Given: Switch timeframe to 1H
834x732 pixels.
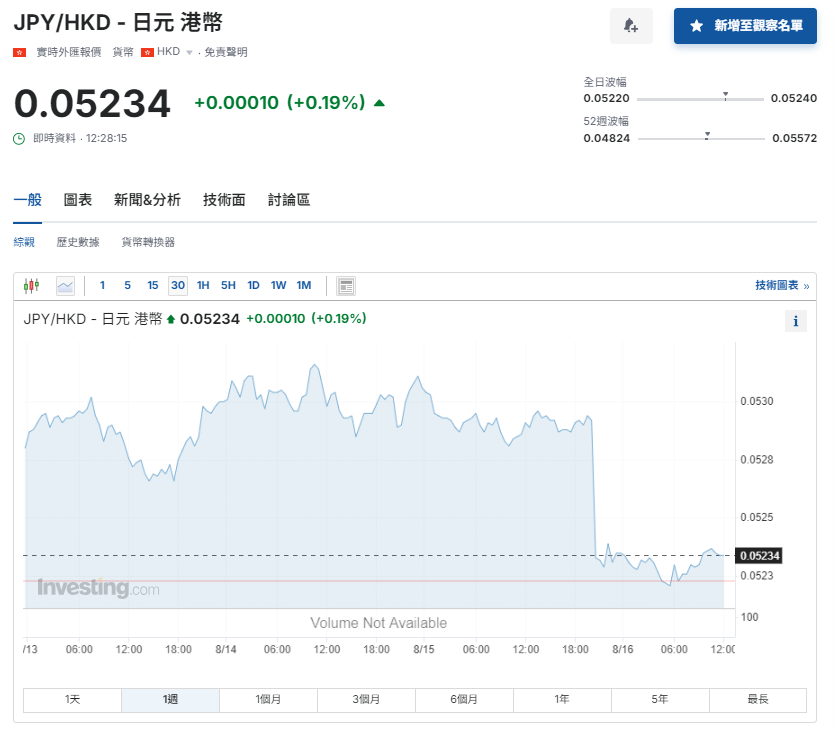Looking at the screenshot, I should click(x=202, y=285).
